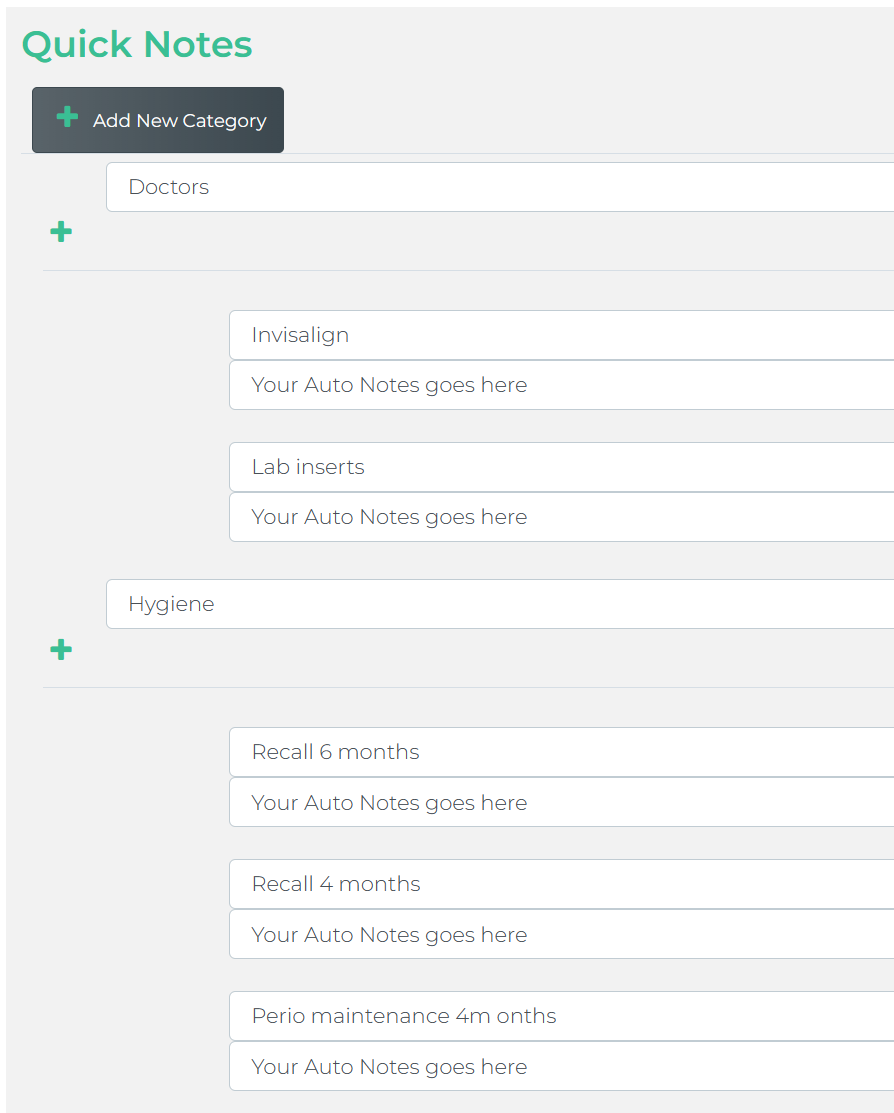
Task: Click the Doctors category name field
Action: tap(400, 186)
